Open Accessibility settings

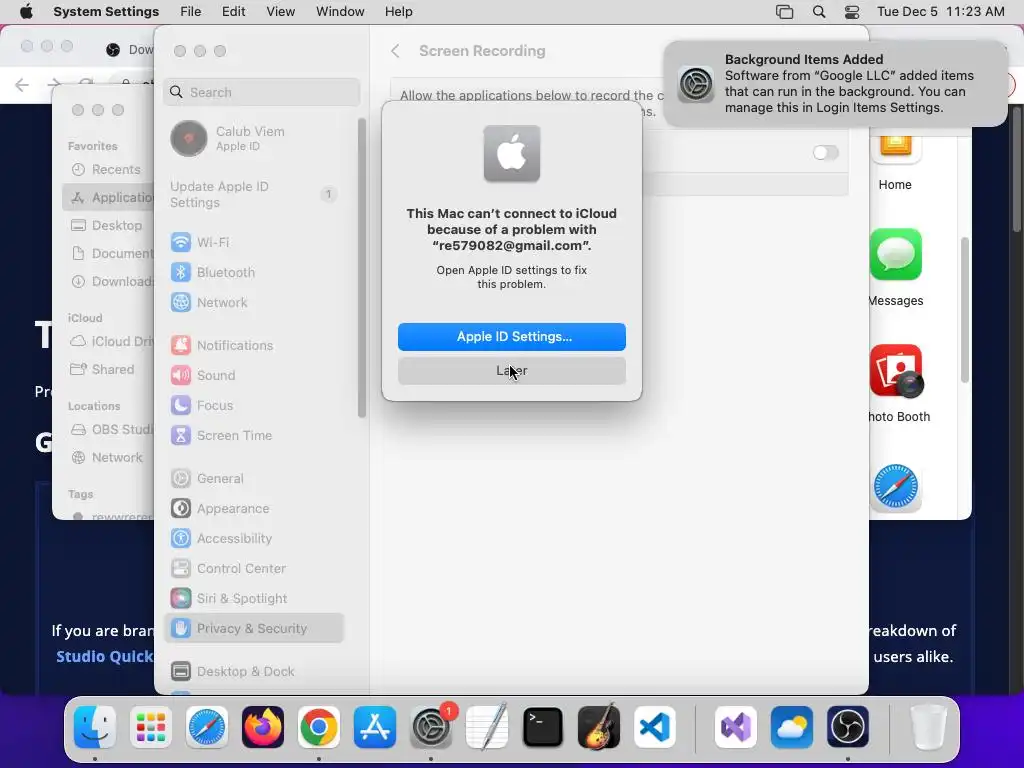255,539
